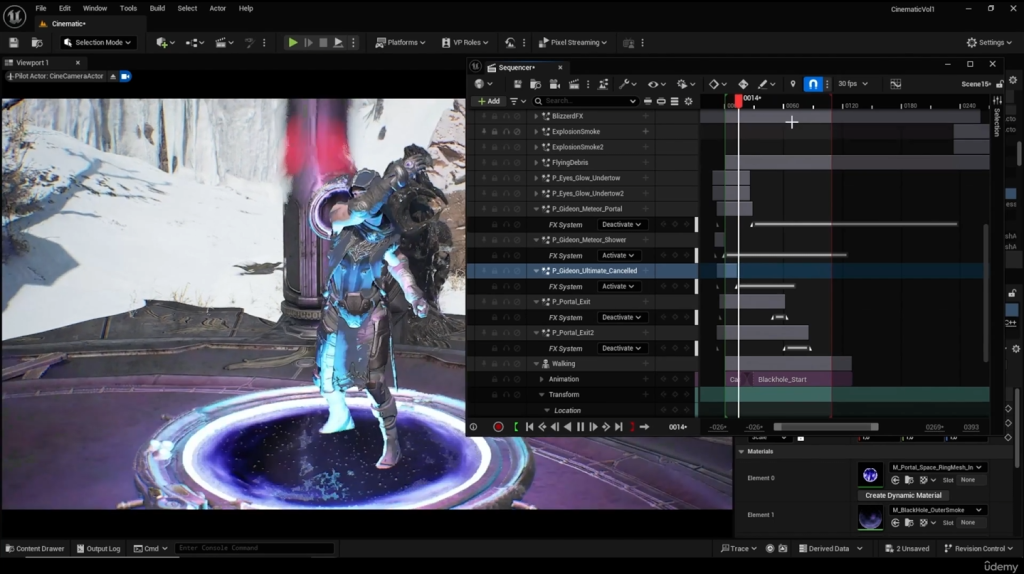Open the Sequencer curve editor icon
The height and width of the screenshot is (574, 1024).
[x=895, y=84]
